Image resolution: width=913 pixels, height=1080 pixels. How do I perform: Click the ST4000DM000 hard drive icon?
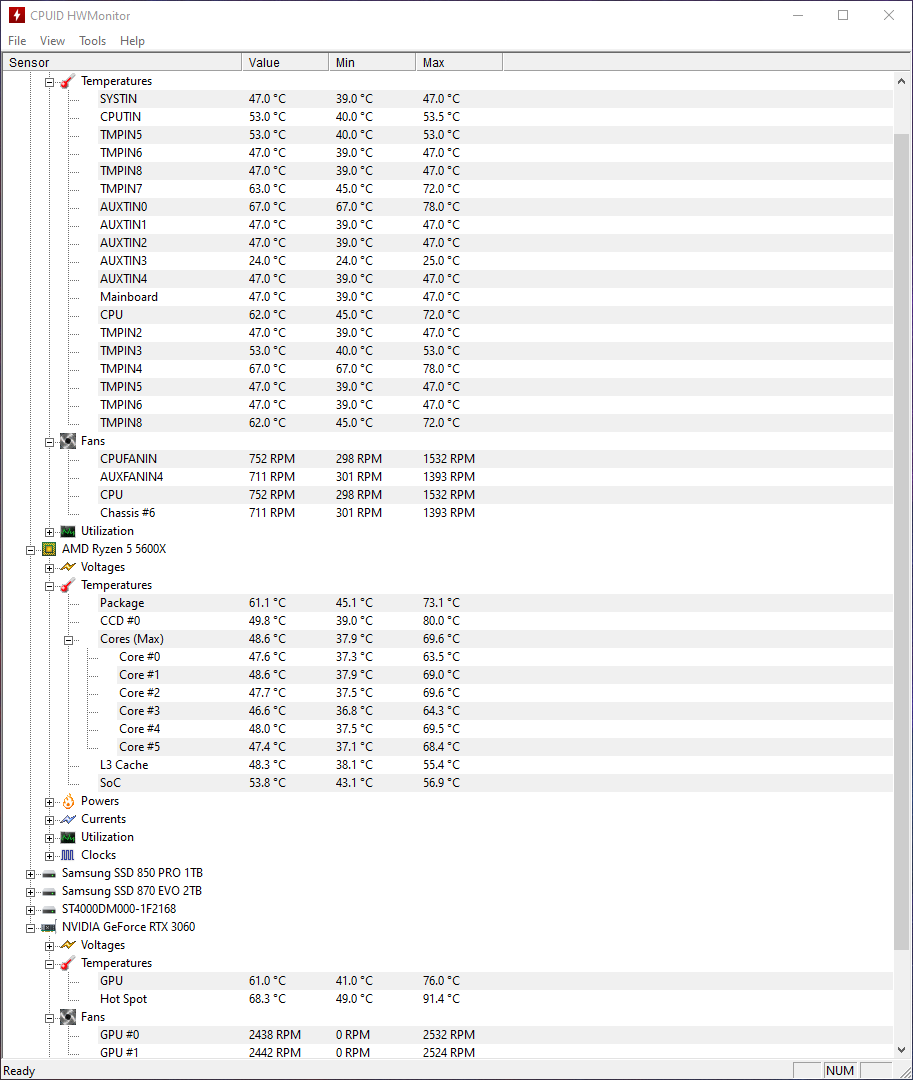pyautogui.click(x=49, y=909)
